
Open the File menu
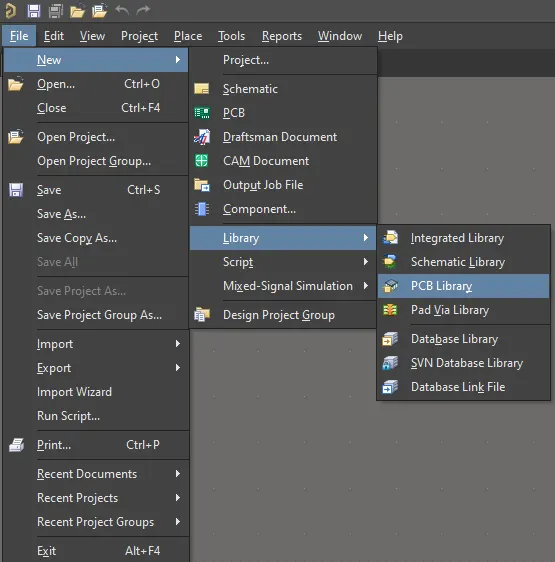[x=19, y=36]
